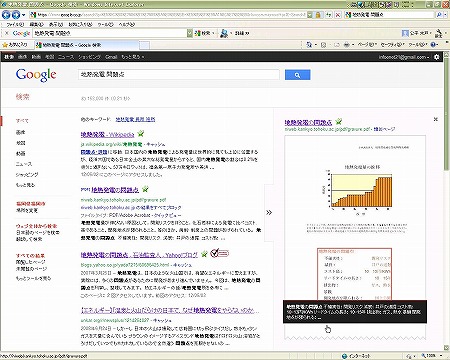450x360 pixels.
Task: Collapse the preview pane with the >> arrow
Action: 269,212
